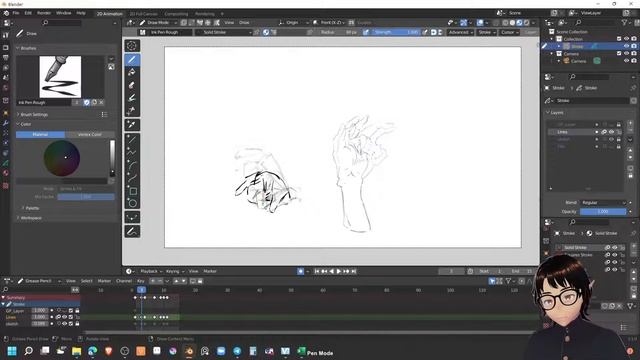The image size is (640, 360).
Task: Toggle Solid Stroke material visibility
Action: coord(615,247)
